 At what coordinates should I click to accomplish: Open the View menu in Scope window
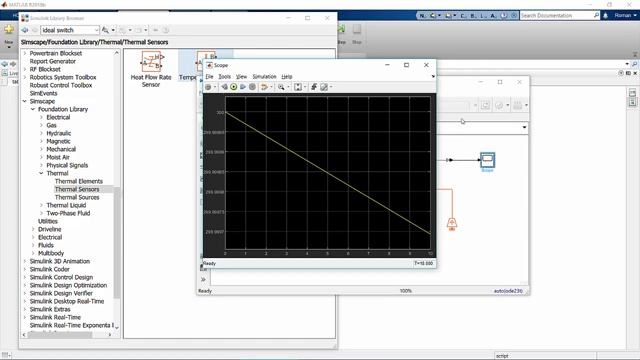tap(242, 77)
